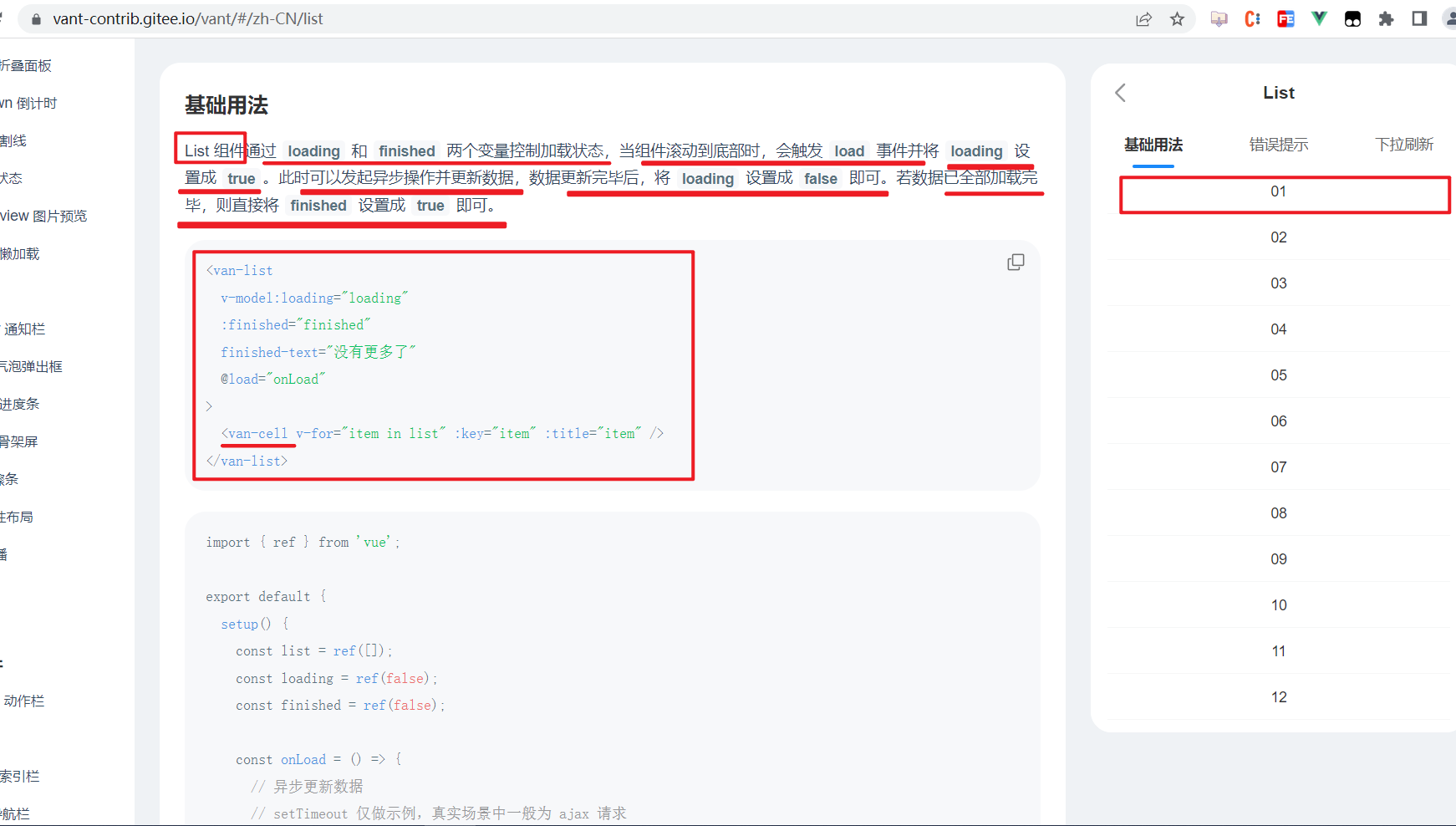Open 倒计时 in the sidebar
Viewport: 1456px width, 826px height.
point(28,103)
